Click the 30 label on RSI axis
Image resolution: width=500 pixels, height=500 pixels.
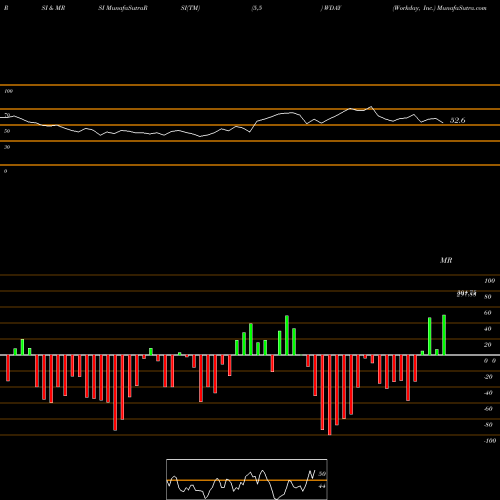tap(7, 147)
